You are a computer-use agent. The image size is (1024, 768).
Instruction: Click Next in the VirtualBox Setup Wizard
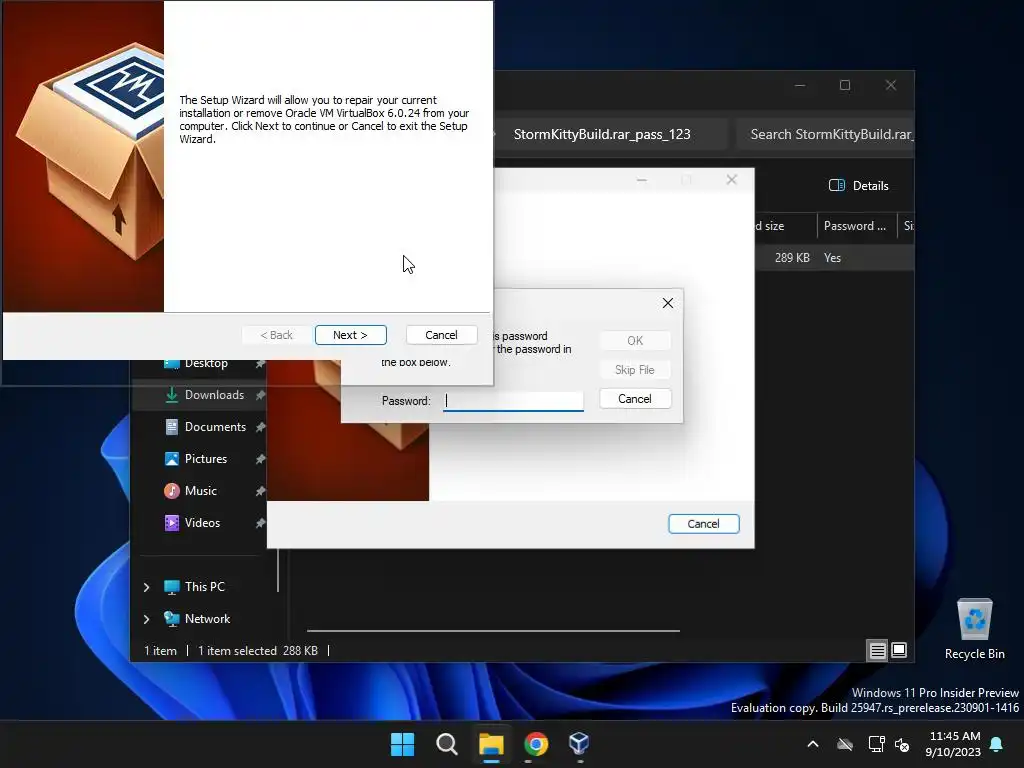pos(351,335)
